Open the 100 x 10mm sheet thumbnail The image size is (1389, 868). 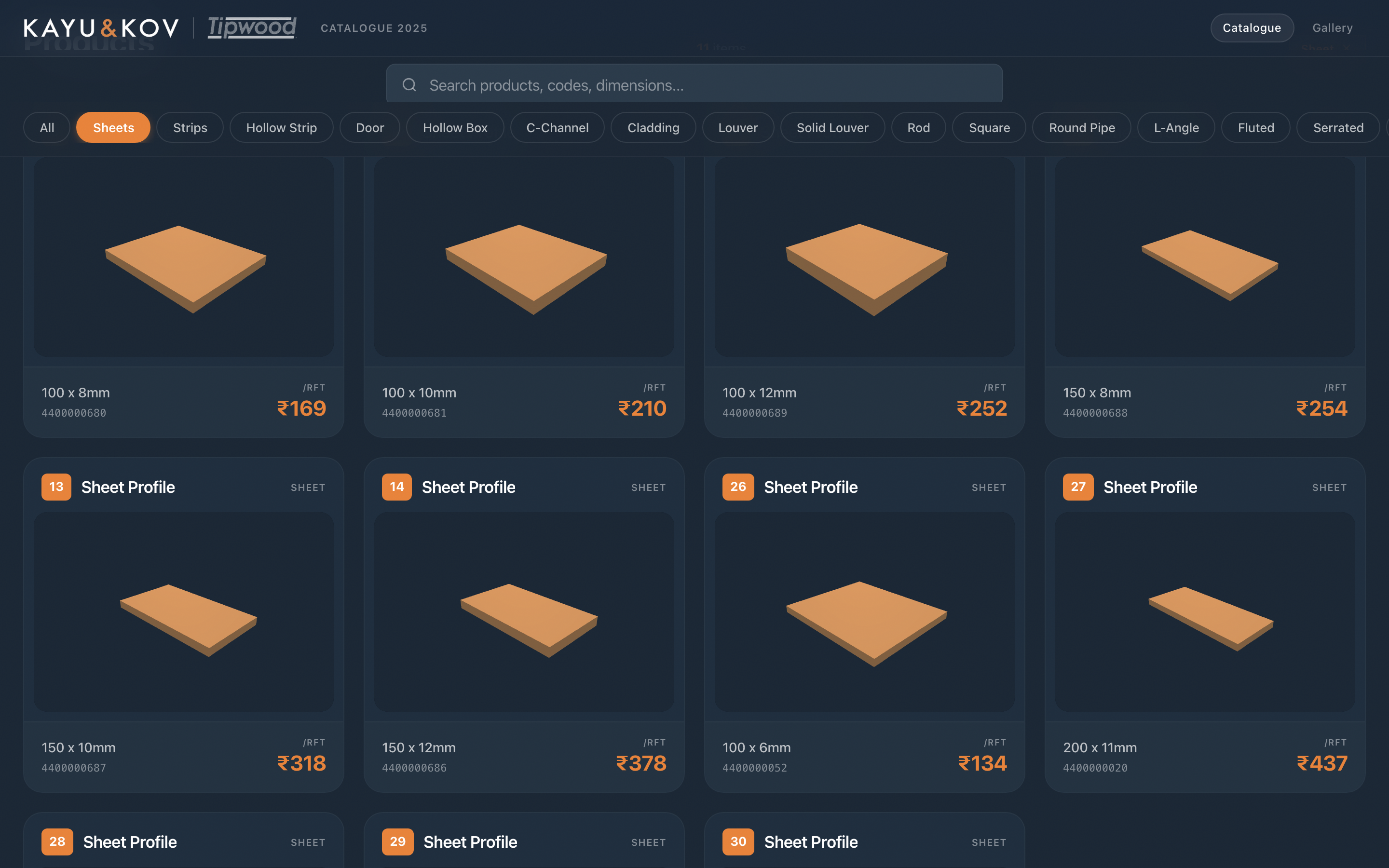[524, 257]
